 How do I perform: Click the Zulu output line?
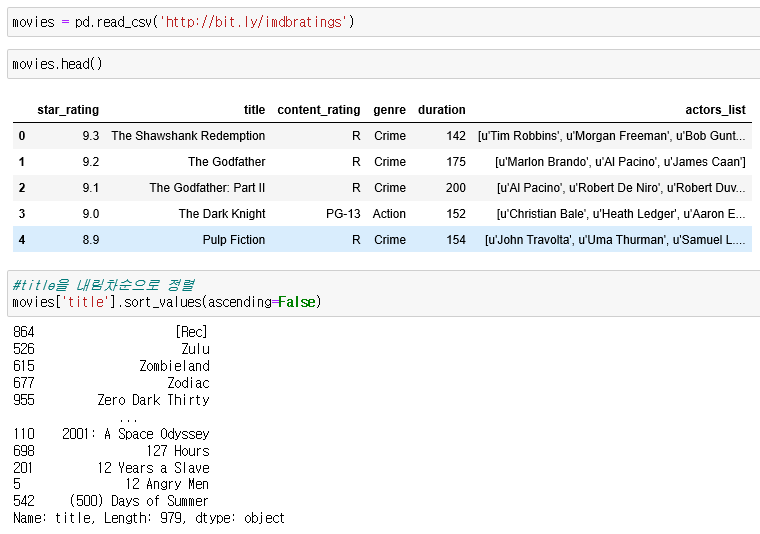[x=111, y=349]
